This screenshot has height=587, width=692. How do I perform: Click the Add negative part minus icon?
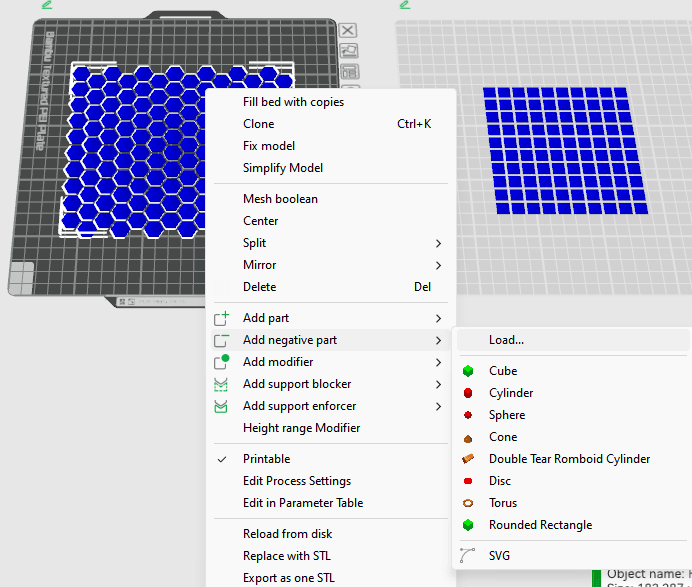[221, 340]
